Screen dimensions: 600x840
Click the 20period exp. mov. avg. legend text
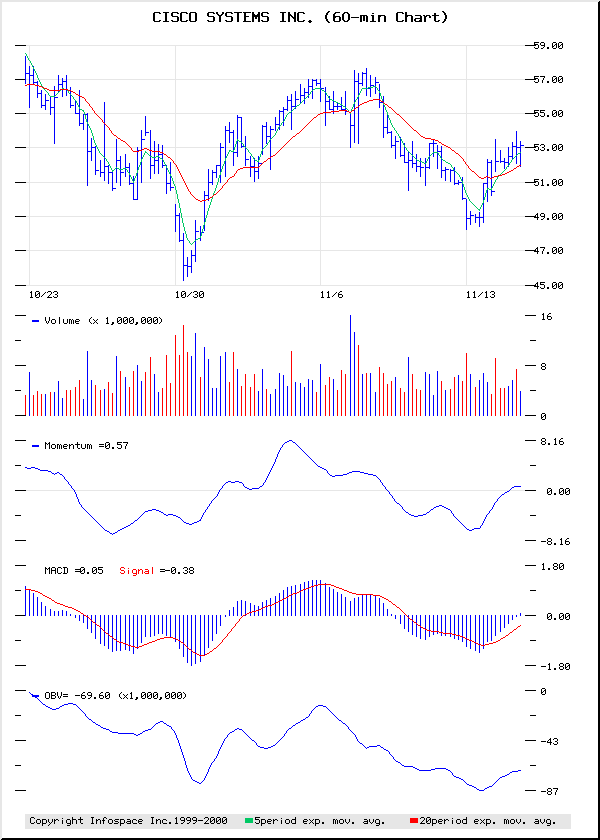pos(487,821)
